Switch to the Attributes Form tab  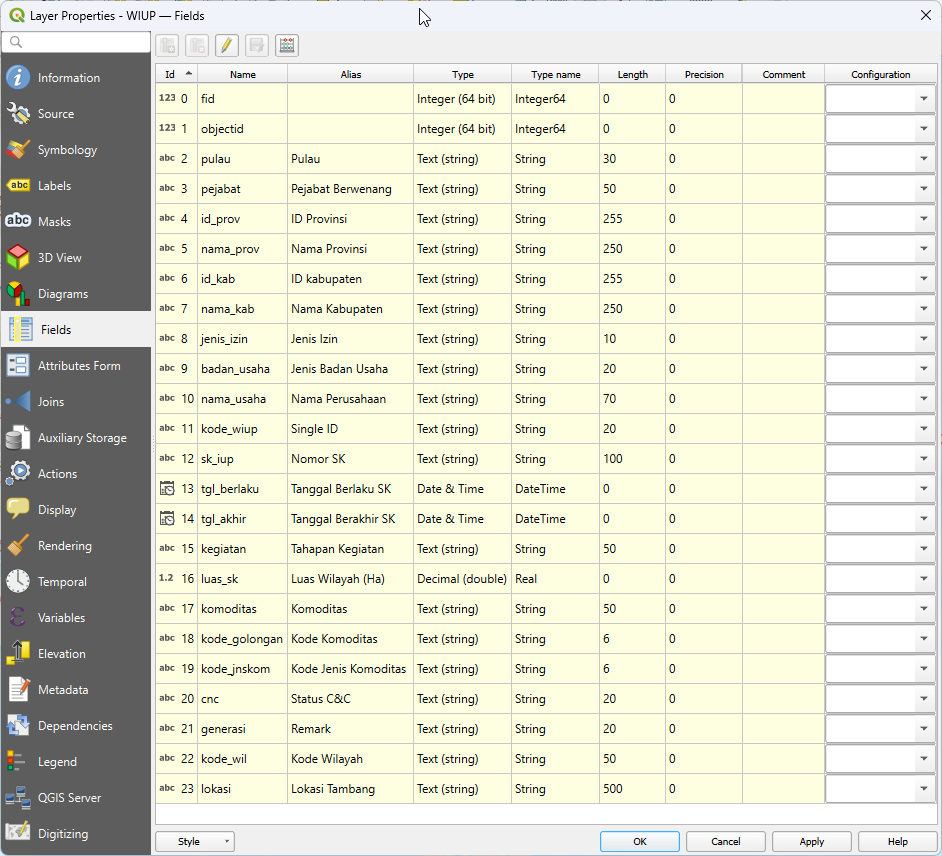tap(78, 366)
